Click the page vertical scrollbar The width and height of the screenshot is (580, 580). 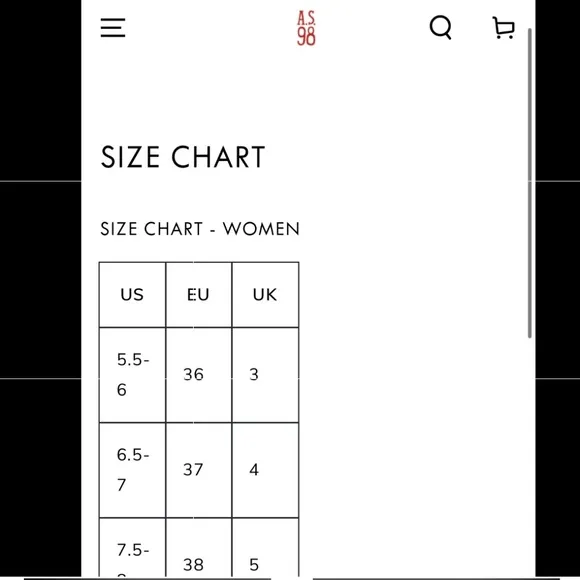(x=530, y=183)
